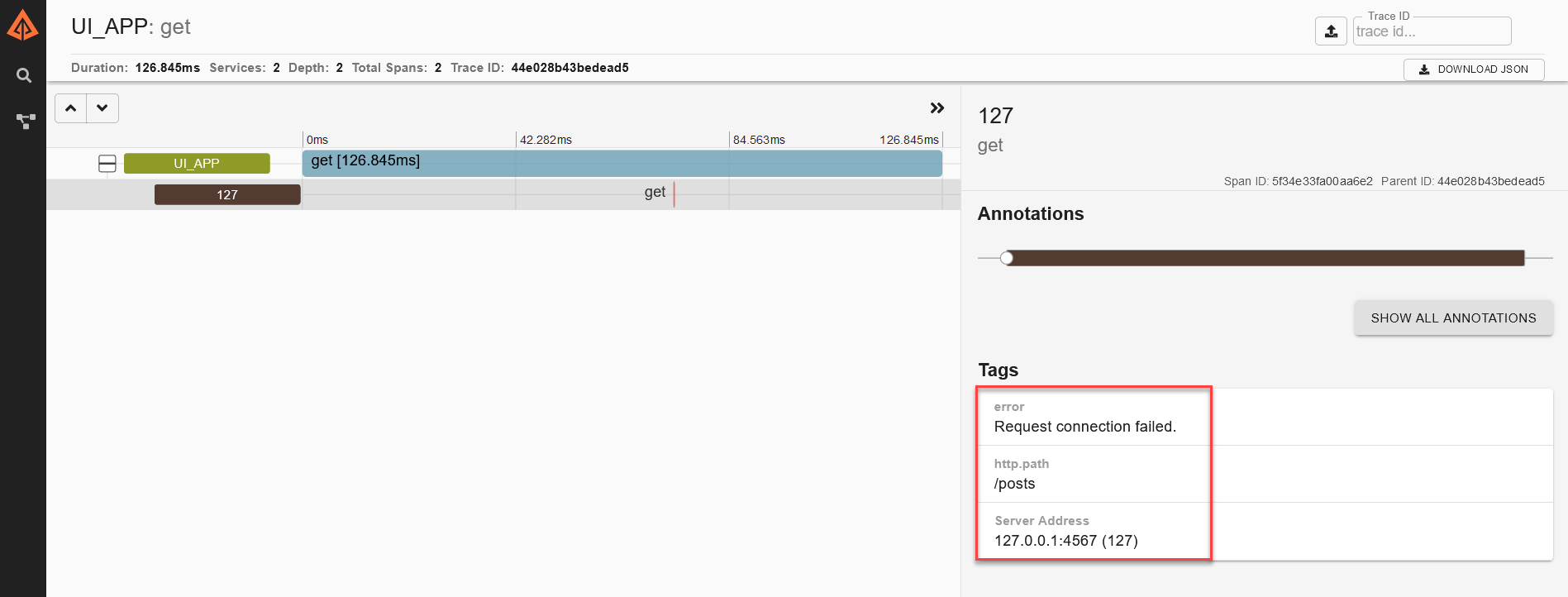The width and height of the screenshot is (1568, 597).
Task: Click the get 126.845ms span bar
Action: click(622, 163)
